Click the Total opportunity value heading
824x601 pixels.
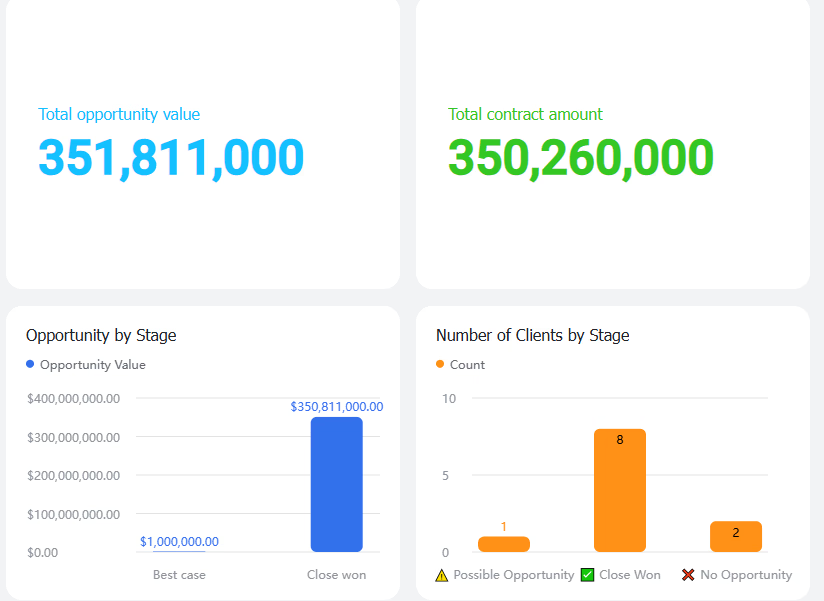click(x=119, y=115)
